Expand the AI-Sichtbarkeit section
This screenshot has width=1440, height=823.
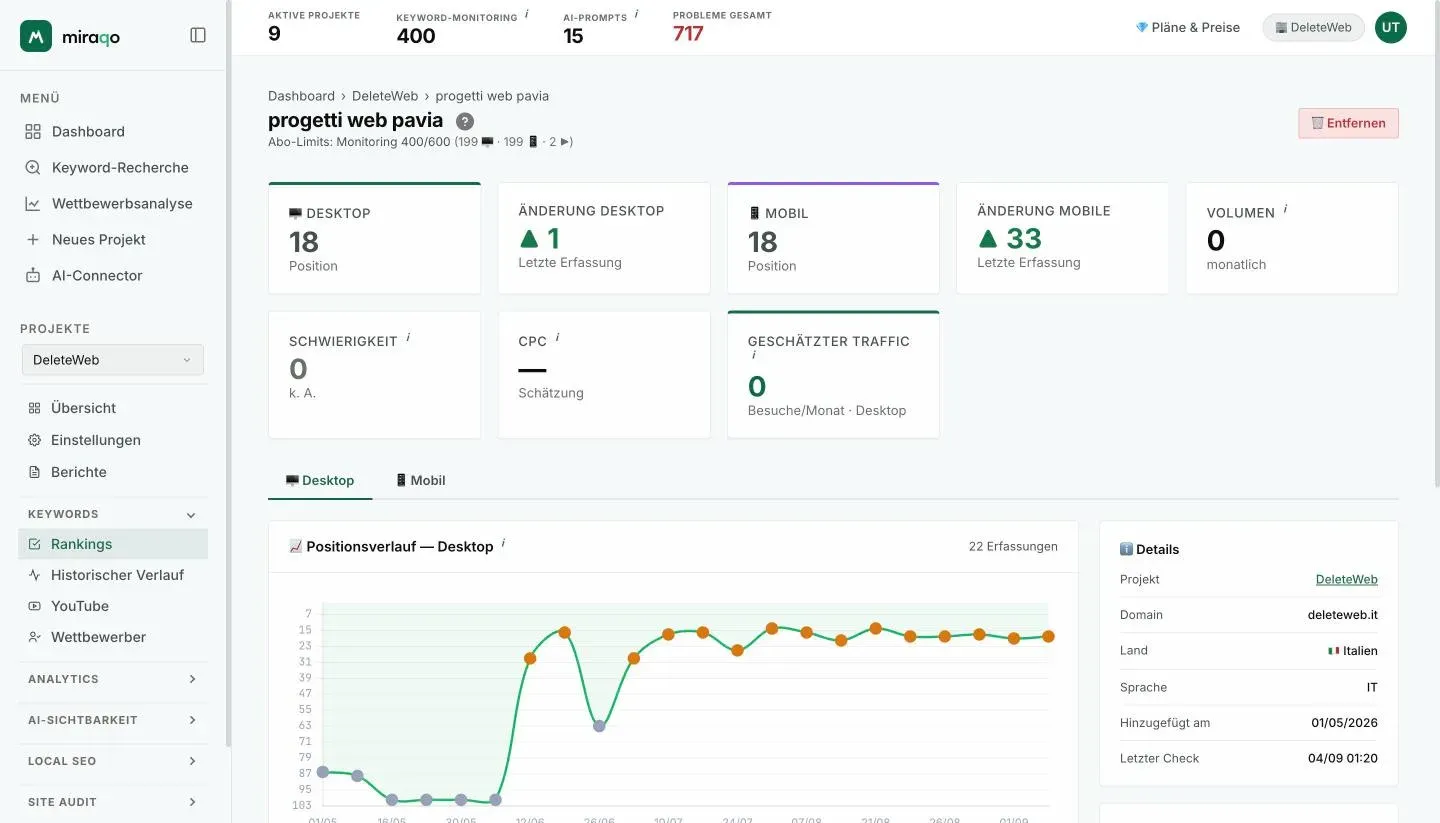(x=192, y=720)
